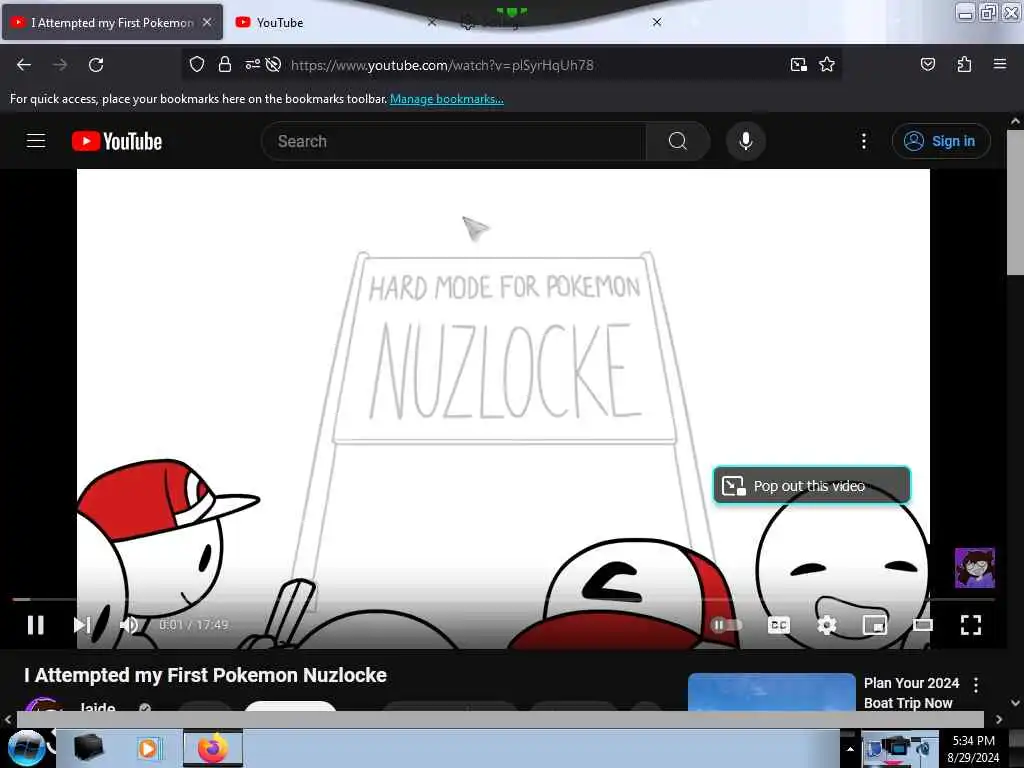Mute the video volume
1024x768 pixels.
[129, 625]
